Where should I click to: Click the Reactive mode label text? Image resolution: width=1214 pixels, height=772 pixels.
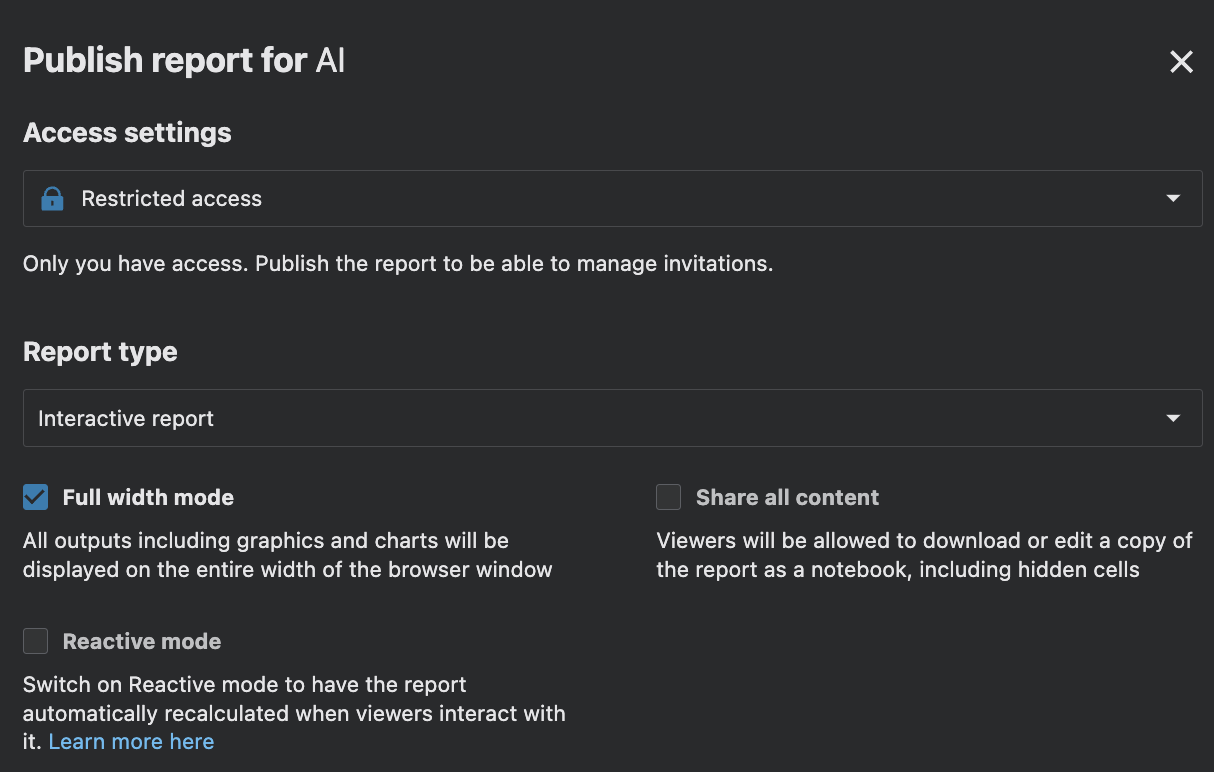(141, 641)
